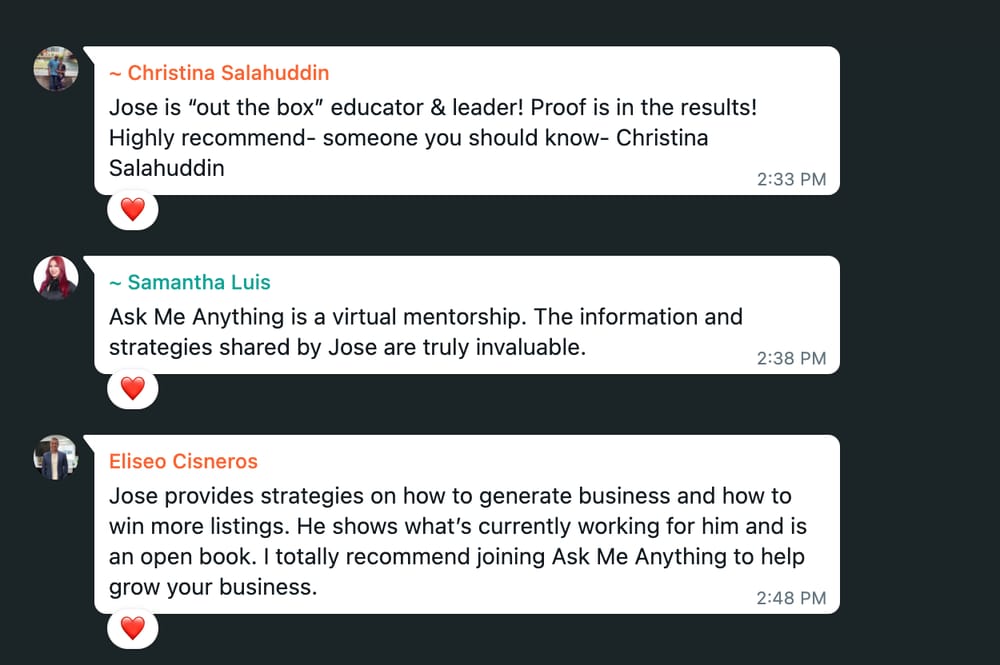
Task: Click the line strategies shared by Jose are truly invaluable
Action: 347,347
